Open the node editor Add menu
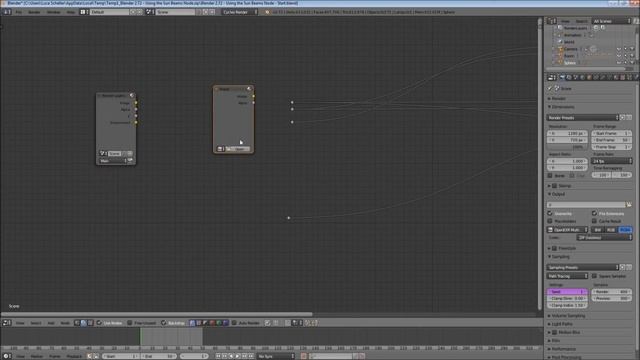Image resolution: width=640 pixels, height=360 pixels. (x=51, y=323)
